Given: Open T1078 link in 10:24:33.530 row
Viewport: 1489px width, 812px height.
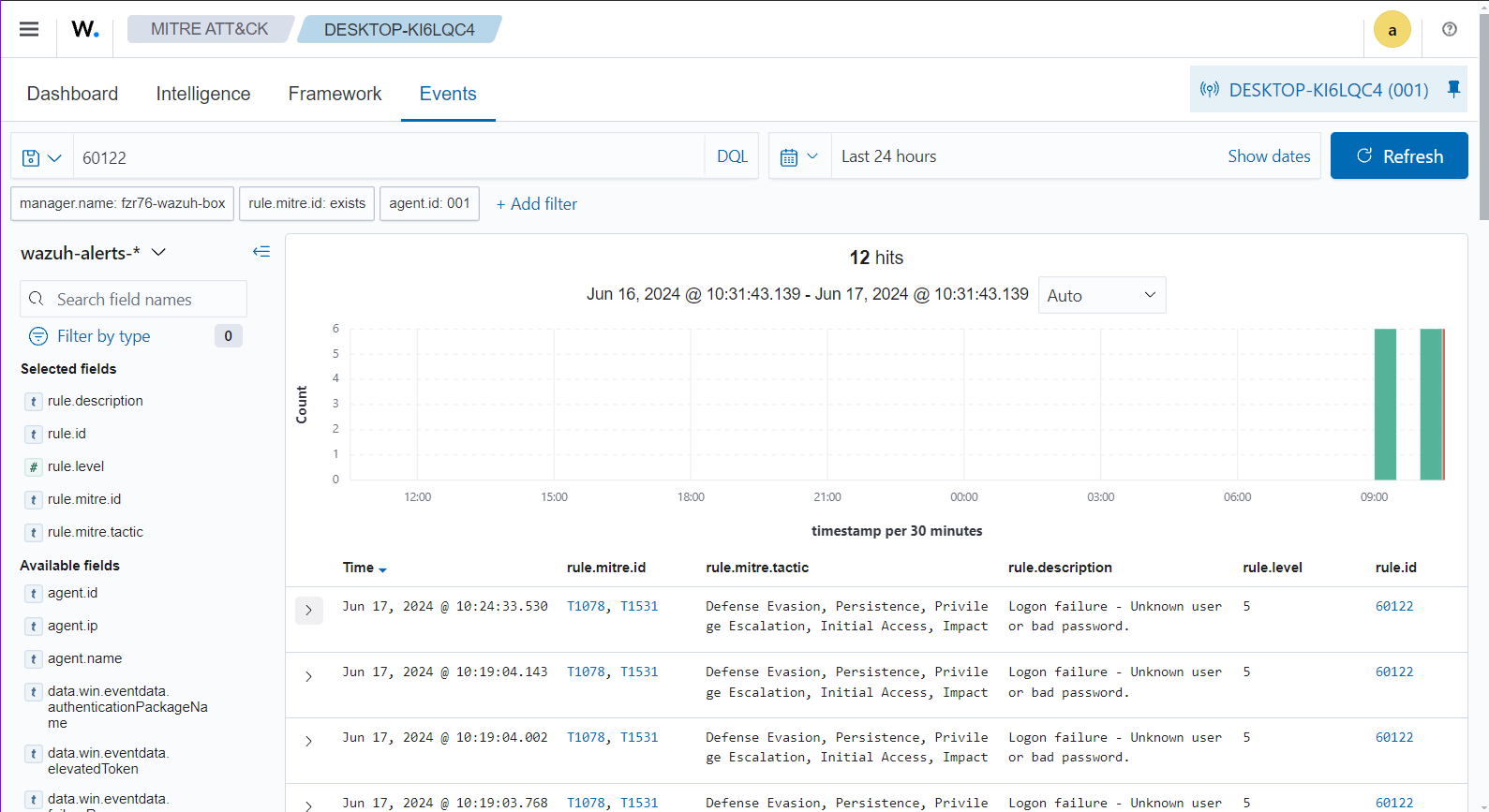Looking at the screenshot, I should point(586,606).
